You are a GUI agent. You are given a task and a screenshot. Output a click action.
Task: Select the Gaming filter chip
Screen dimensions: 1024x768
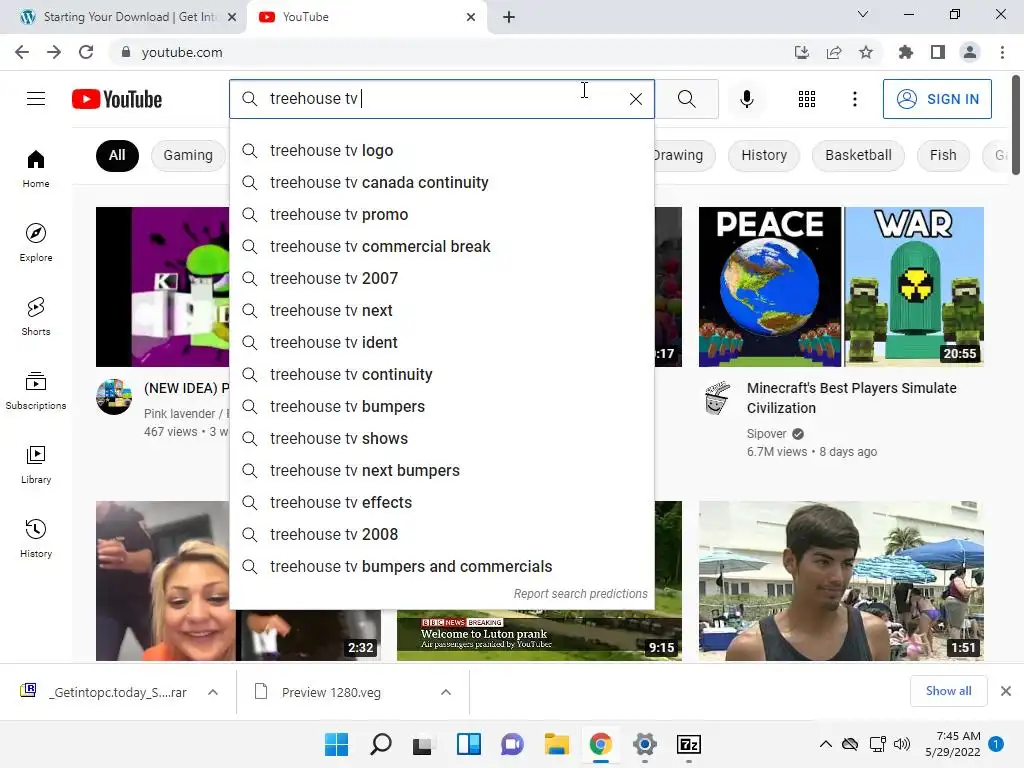click(x=188, y=155)
